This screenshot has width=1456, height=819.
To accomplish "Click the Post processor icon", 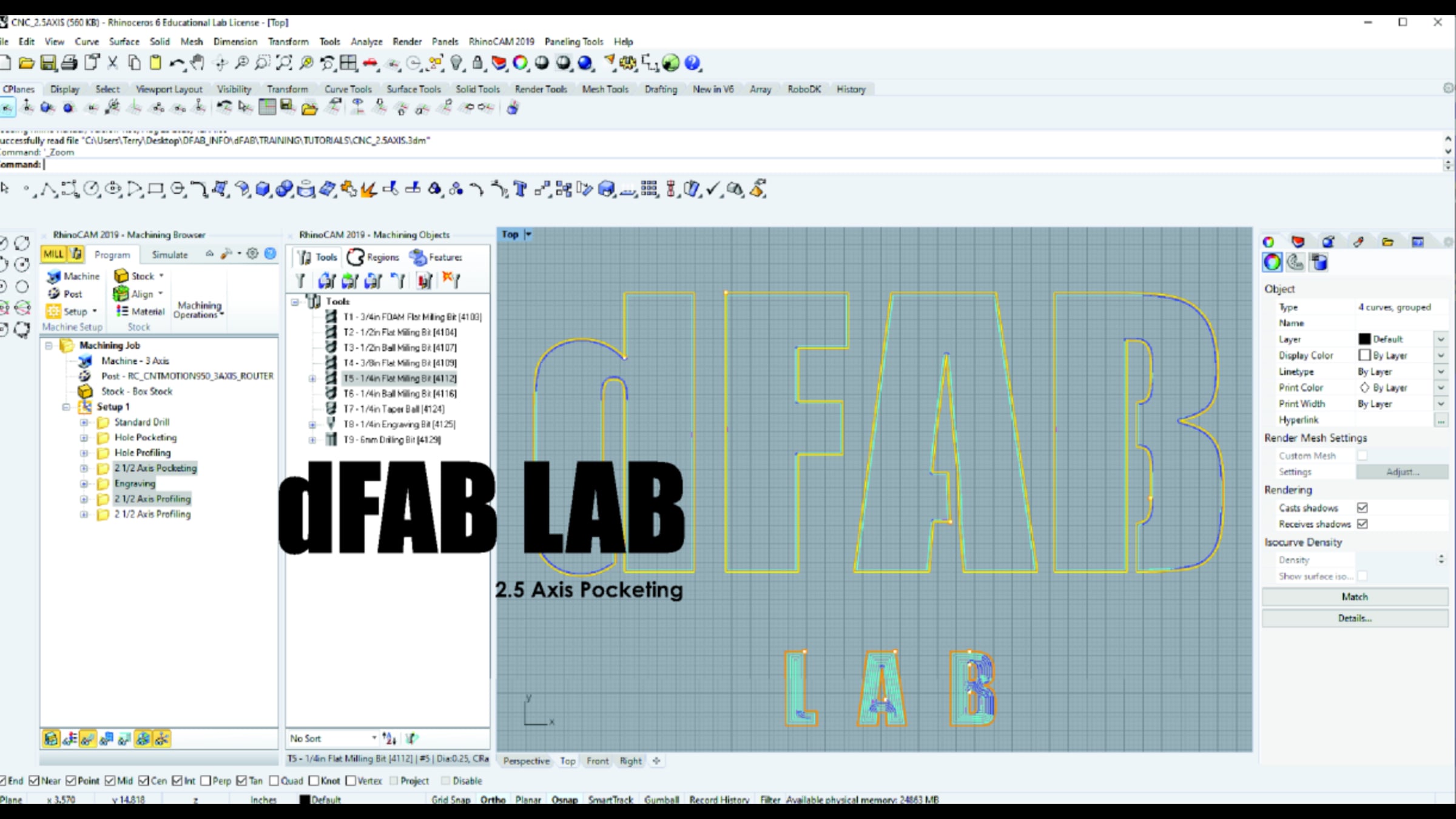I will point(54,294).
